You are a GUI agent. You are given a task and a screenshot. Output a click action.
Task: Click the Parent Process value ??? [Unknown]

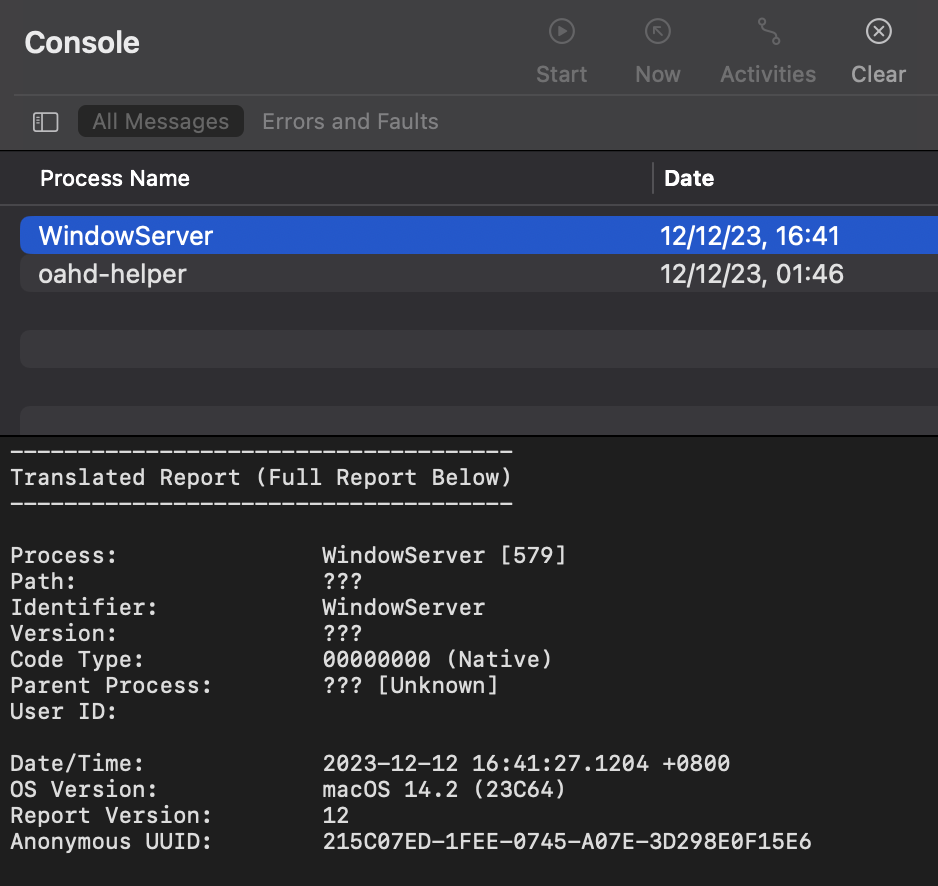coord(410,685)
